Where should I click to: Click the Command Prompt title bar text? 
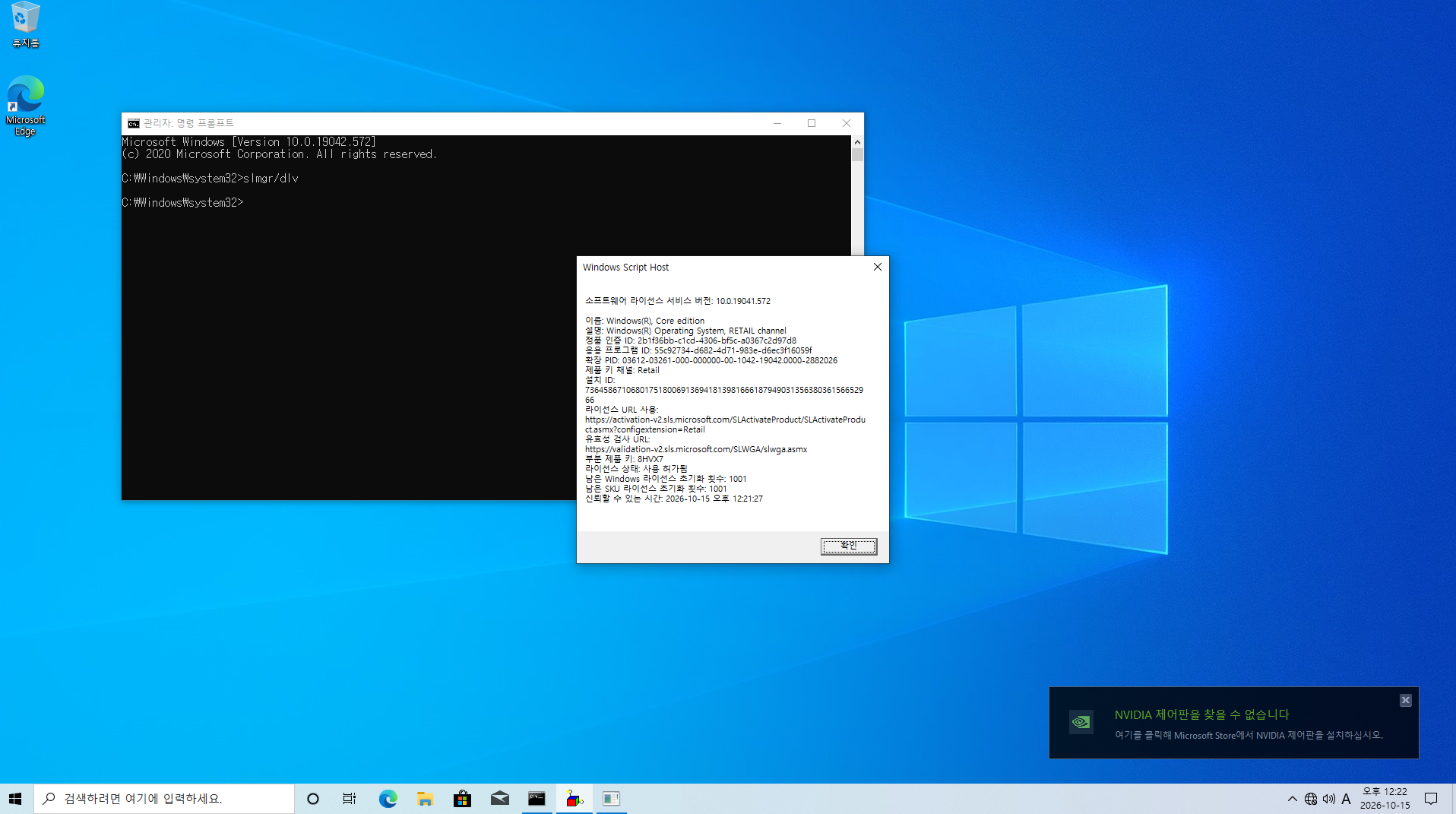pos(188,123)
